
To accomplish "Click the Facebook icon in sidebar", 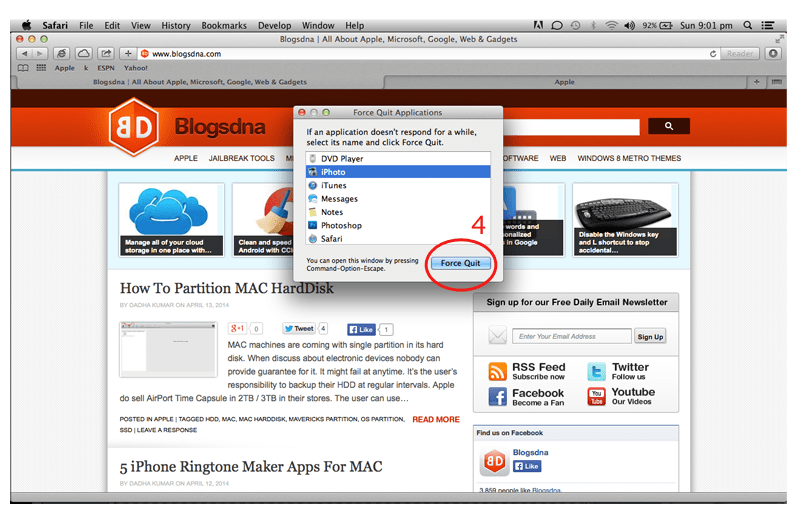I will tap(497, 396).
